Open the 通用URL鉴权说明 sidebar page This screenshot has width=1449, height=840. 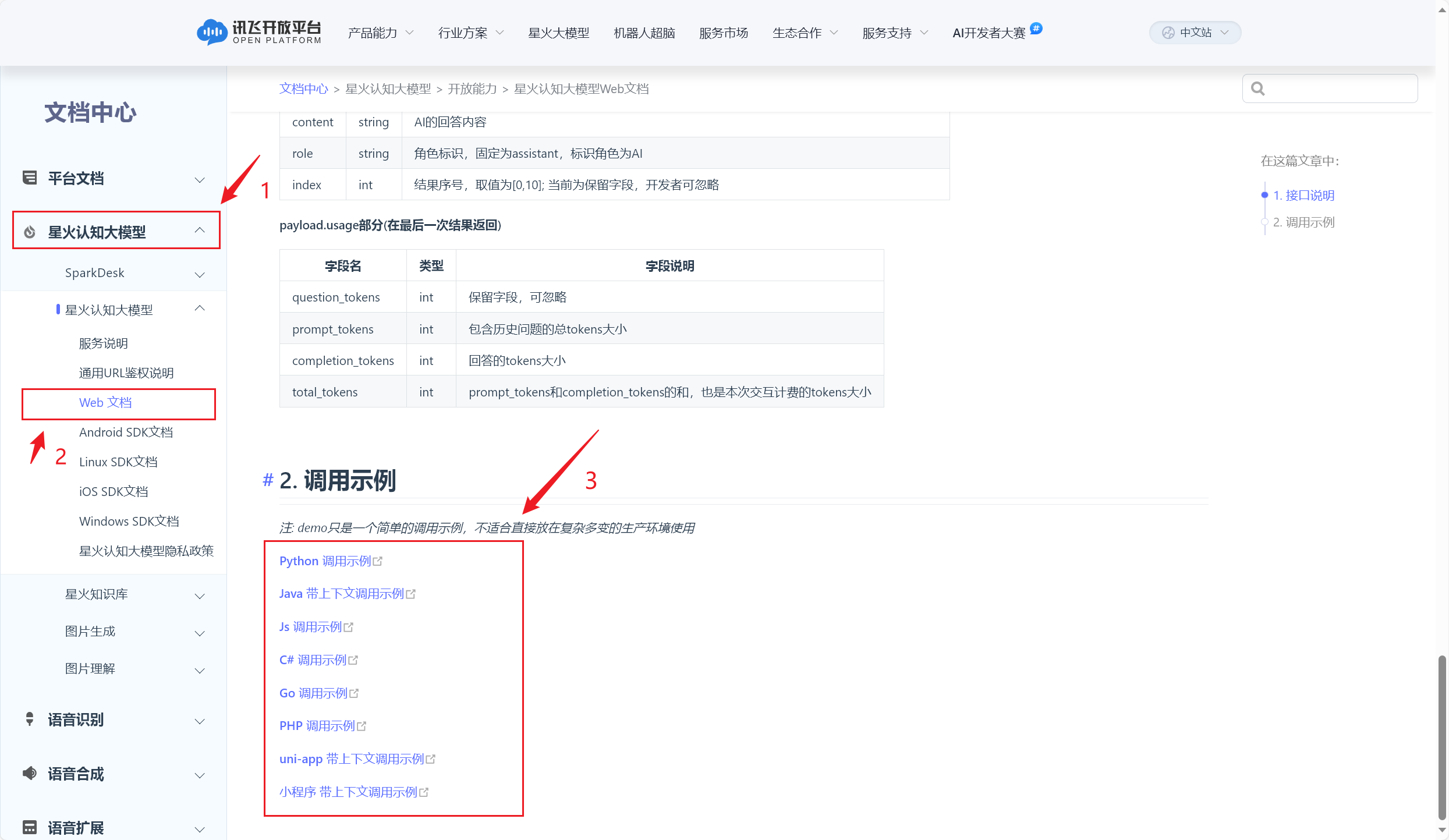click(x=126, y=373)
